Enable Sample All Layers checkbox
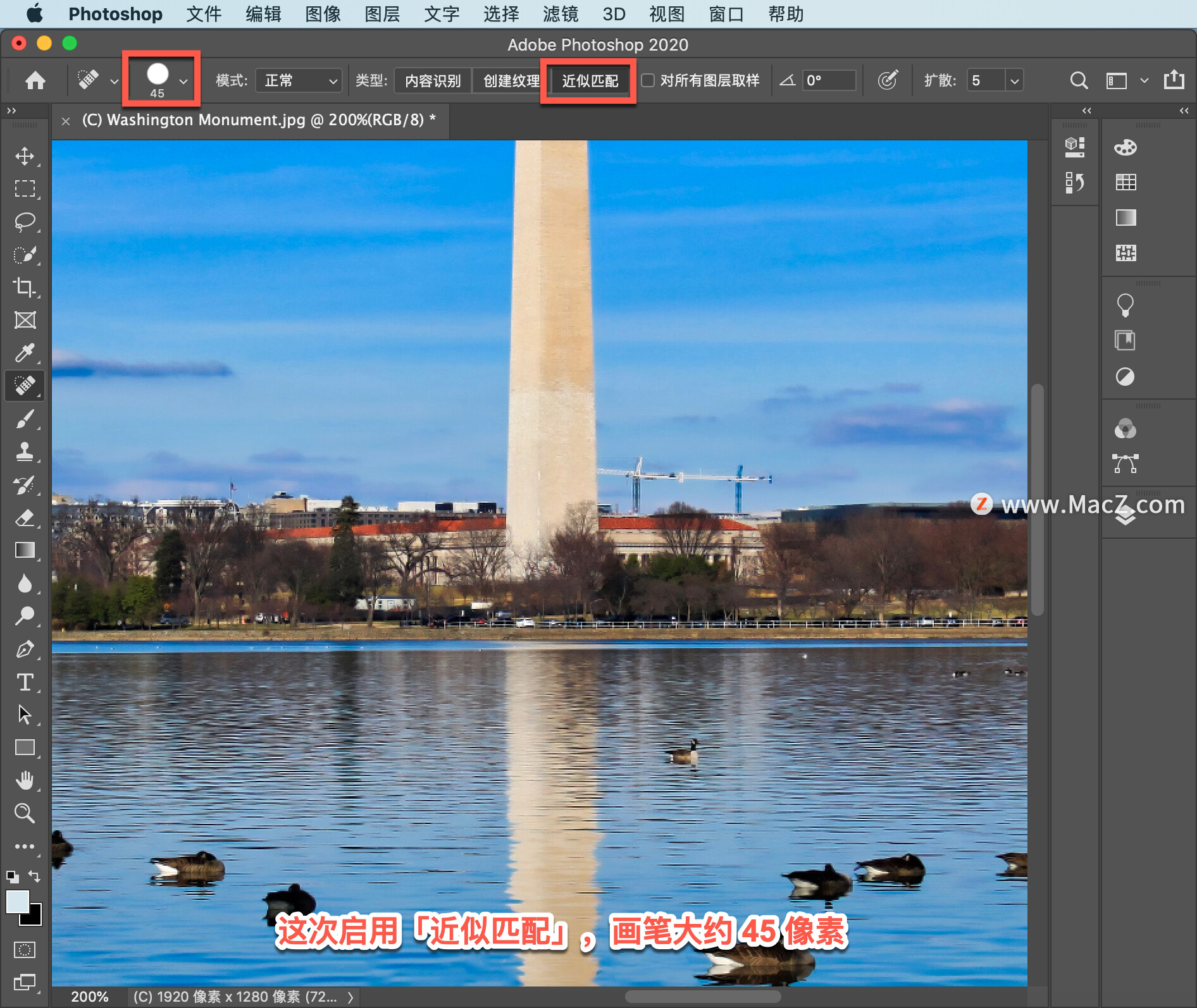Screen dimensions: 1197x1008 point(648,80)
